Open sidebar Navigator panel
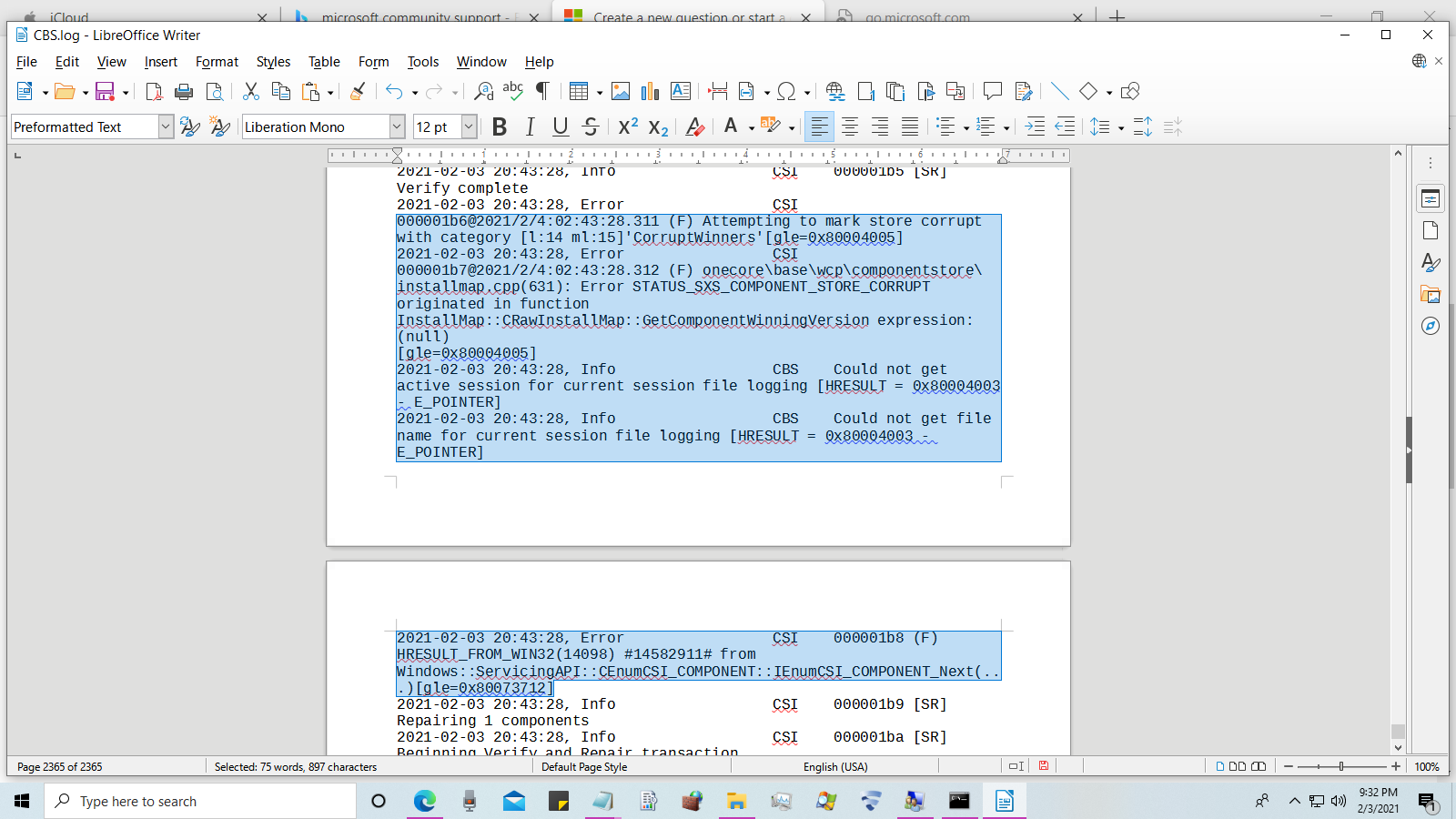This screenshot has height=819, width=1456. (x=1431, y=326)
